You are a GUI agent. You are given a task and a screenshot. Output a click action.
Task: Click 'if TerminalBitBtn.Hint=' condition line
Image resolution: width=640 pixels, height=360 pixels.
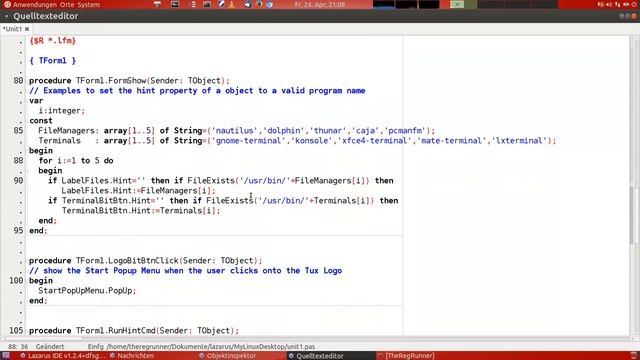(223, 200)
